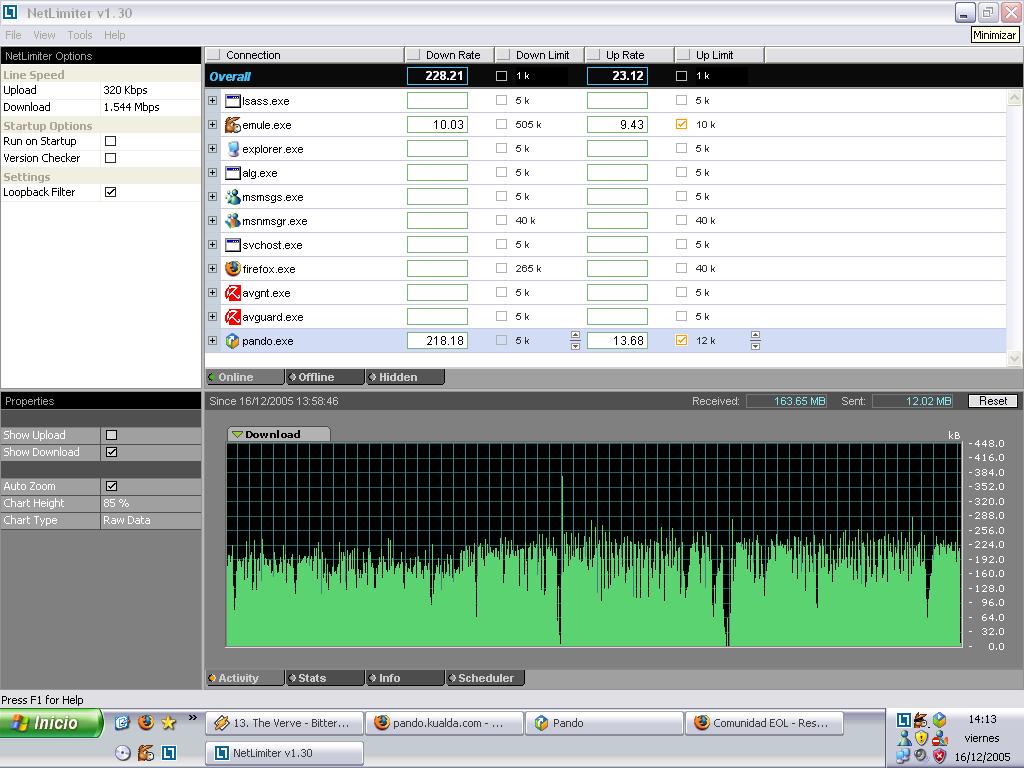Screen dimensions: 1024x768
Task: Click the explorer.exe icon
Action: [232, 149]
